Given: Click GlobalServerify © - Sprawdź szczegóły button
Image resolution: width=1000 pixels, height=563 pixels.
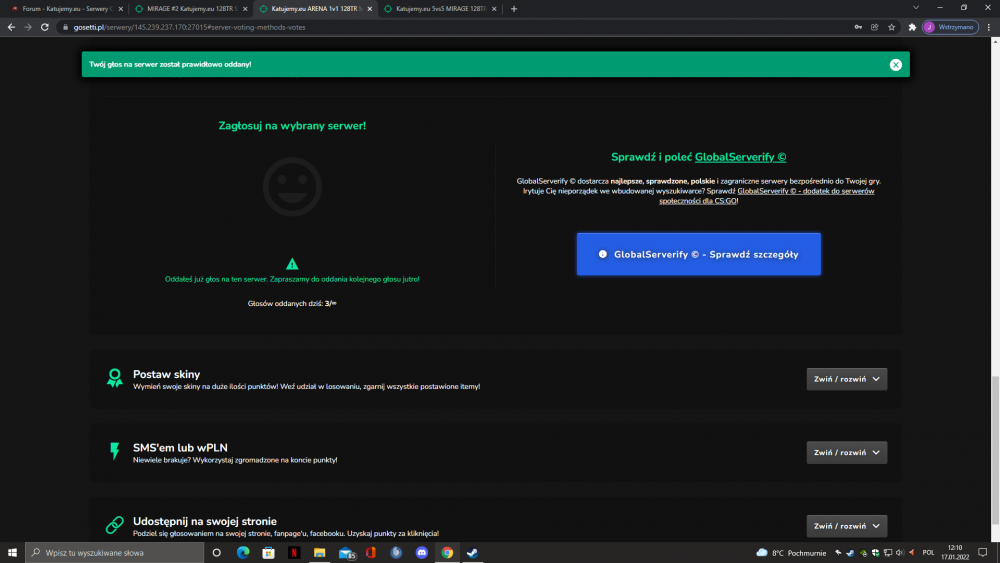Looking at the screenshot, I should click(698, 254).
